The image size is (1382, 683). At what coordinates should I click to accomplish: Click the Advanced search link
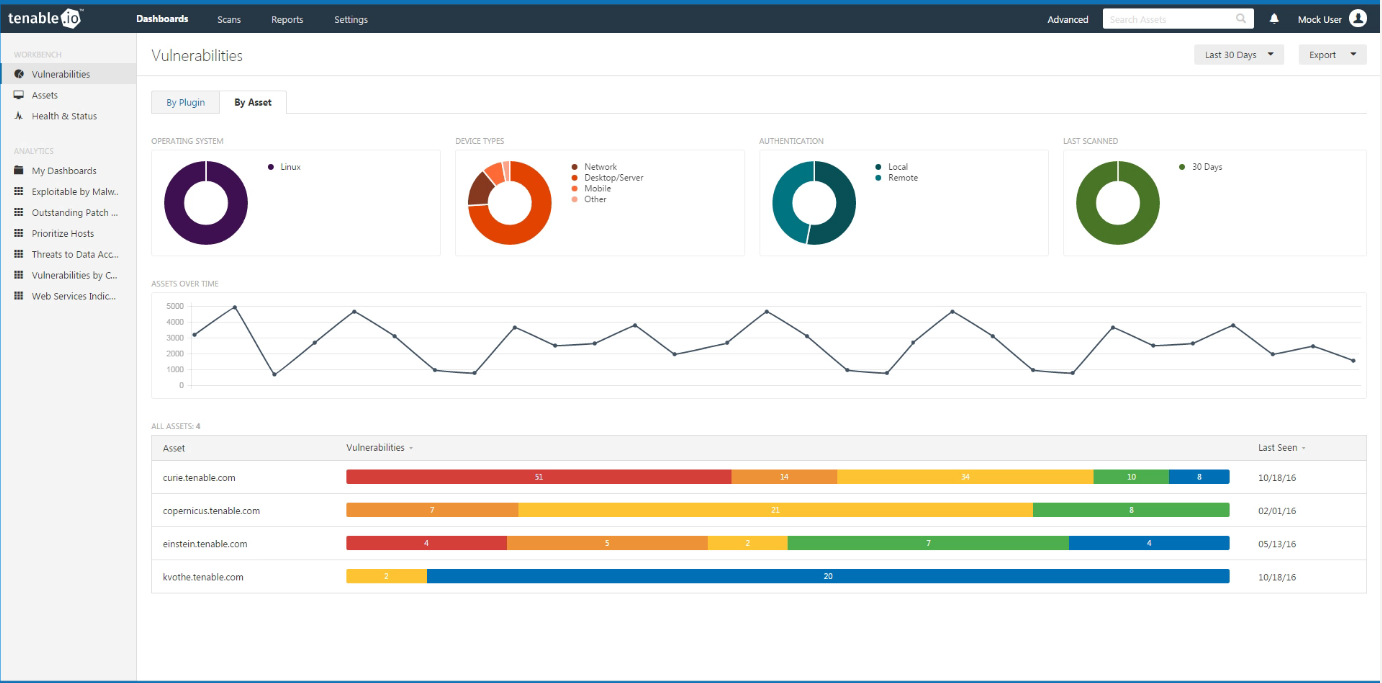pyautogui.click(x=1068, y=20)
